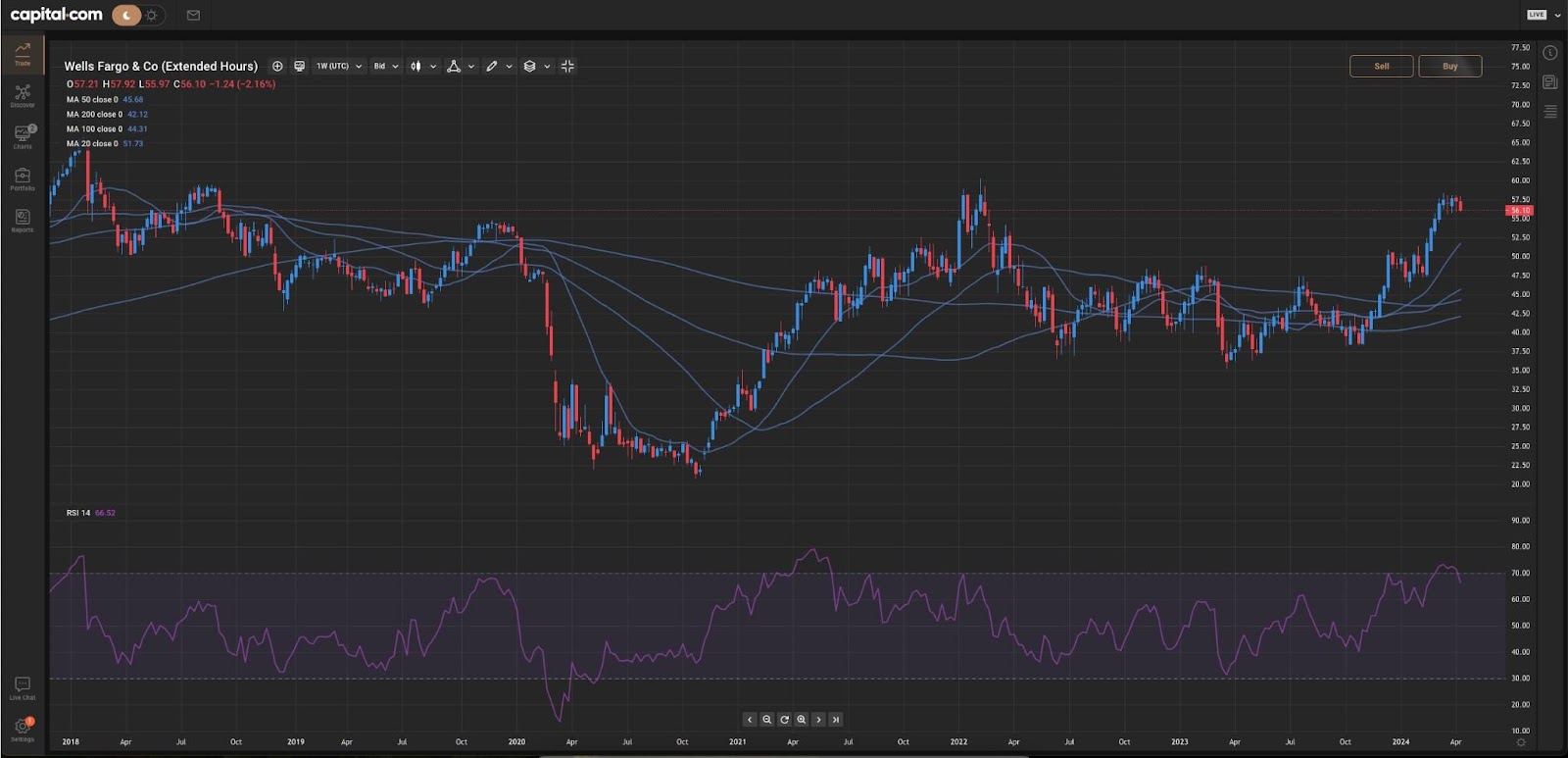The image size is (1568, 758).
Task: Click the collapse fullscreen arrows icon
Action: coord(567,66)
